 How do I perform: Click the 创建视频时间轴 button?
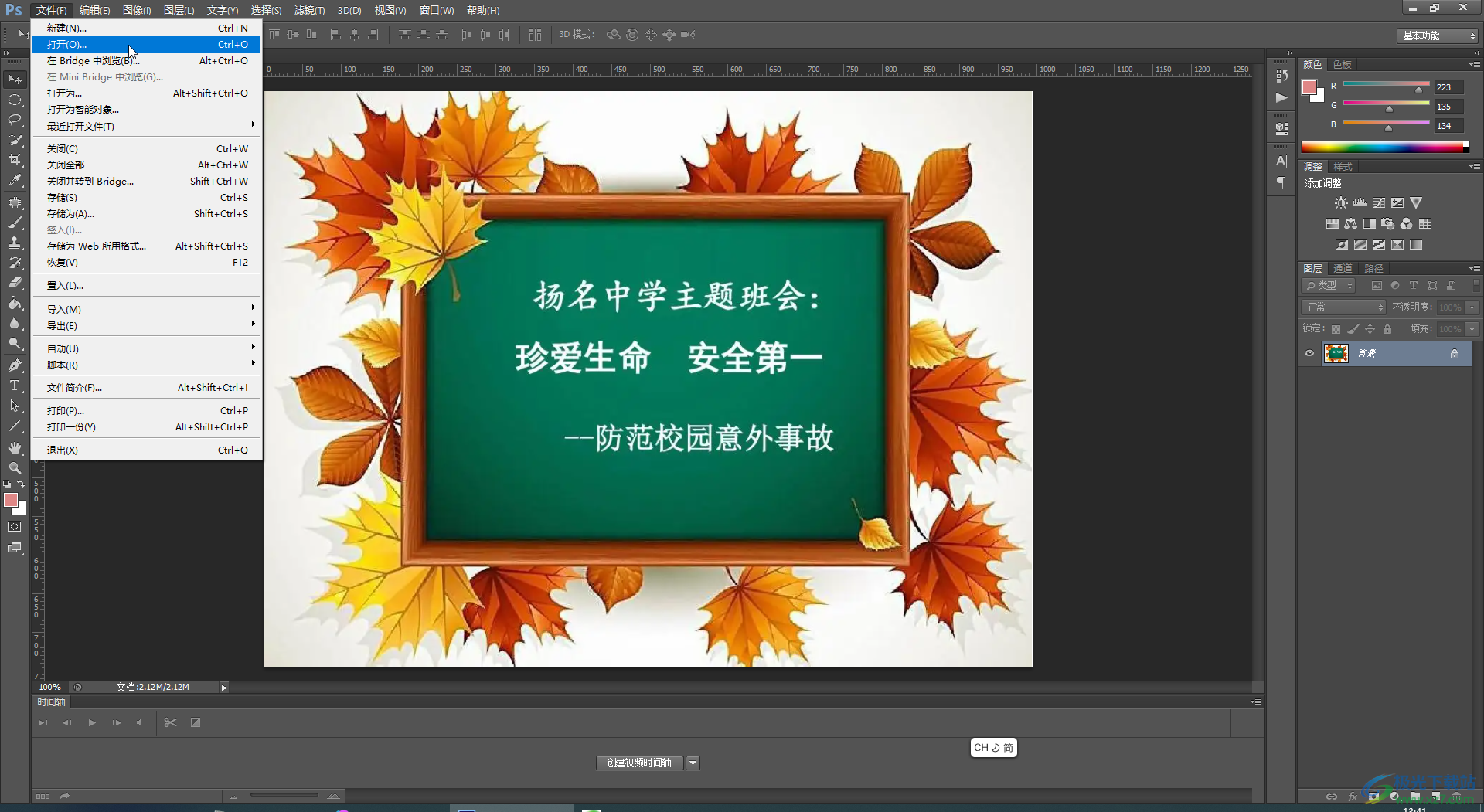click(639, 763)
